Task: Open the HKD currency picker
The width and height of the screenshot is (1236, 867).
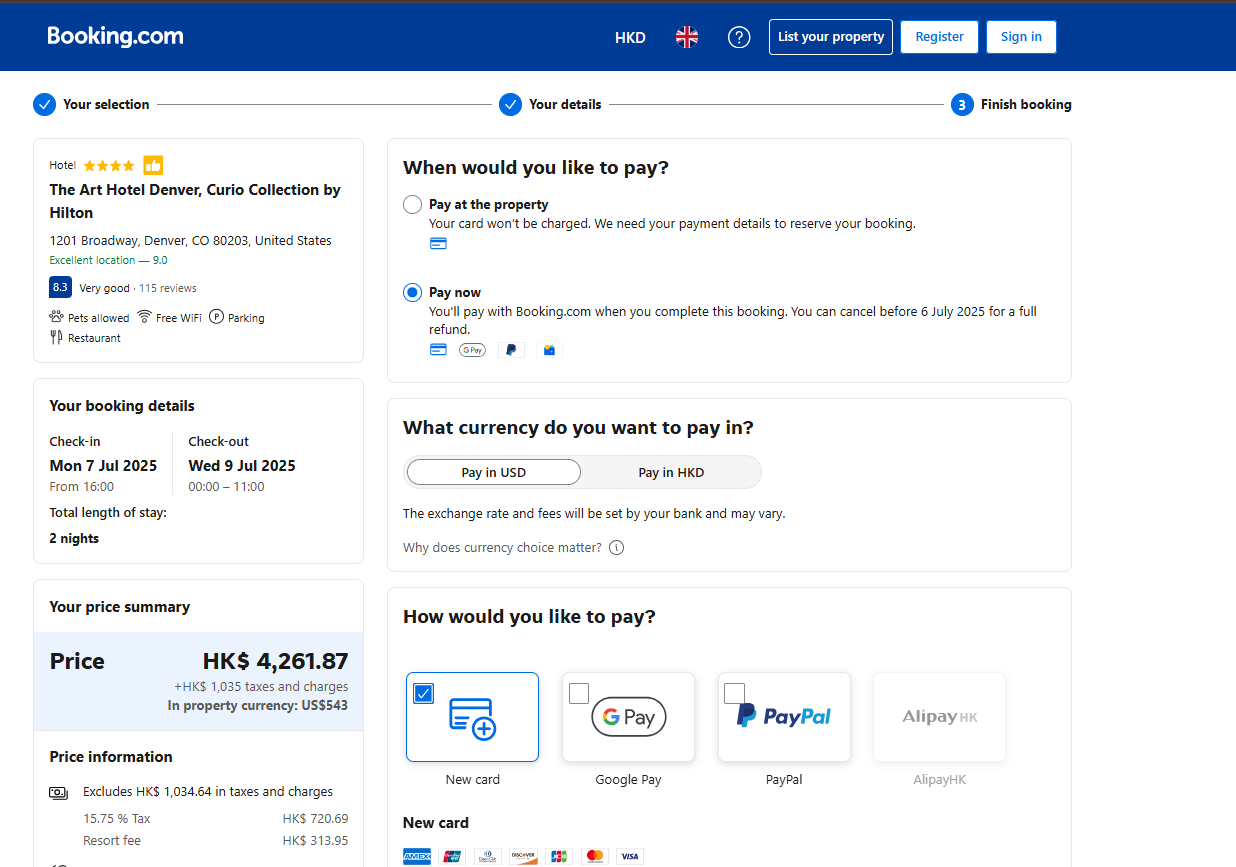Action: click(630, 37)
